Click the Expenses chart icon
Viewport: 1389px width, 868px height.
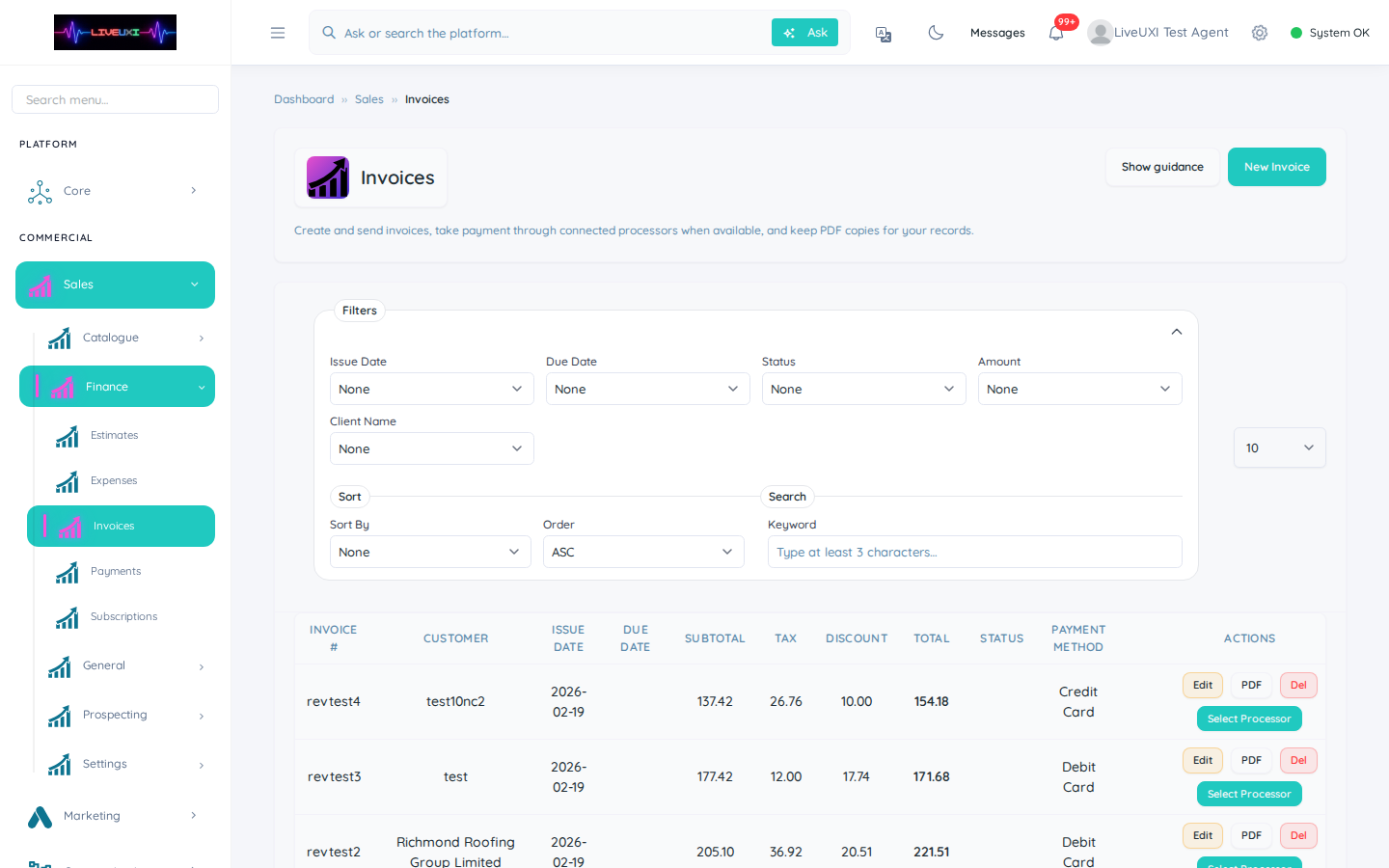click(x=67, y=481)
